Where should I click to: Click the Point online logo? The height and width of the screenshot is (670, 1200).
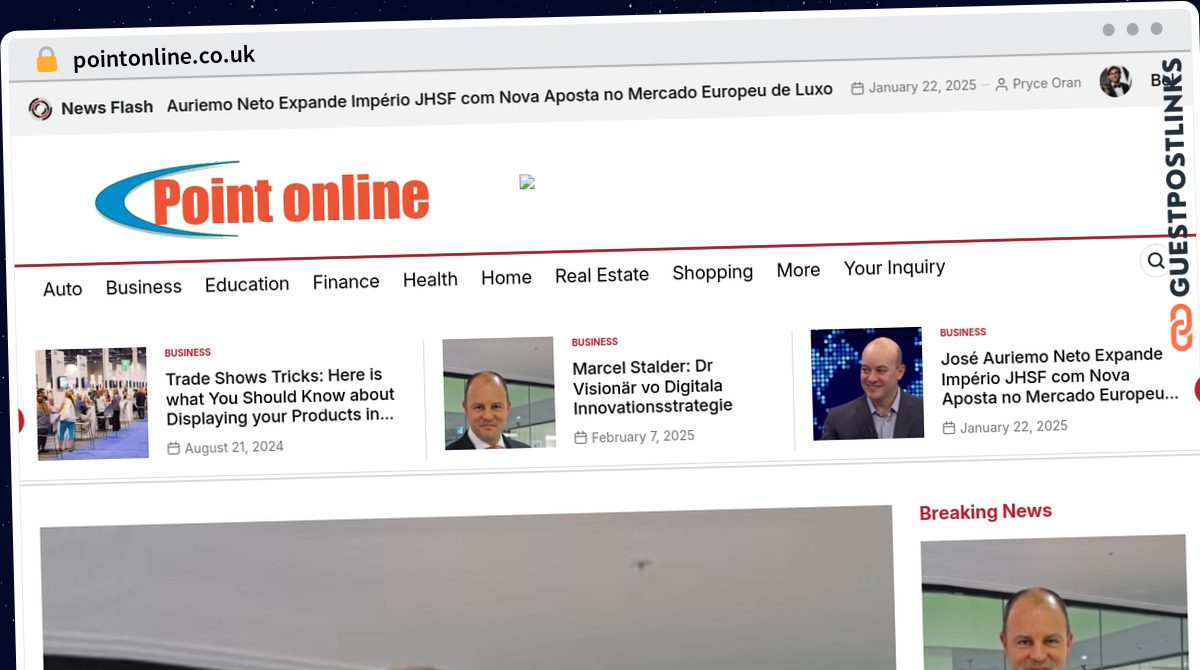pyautogui.click(x=262, y=199)
